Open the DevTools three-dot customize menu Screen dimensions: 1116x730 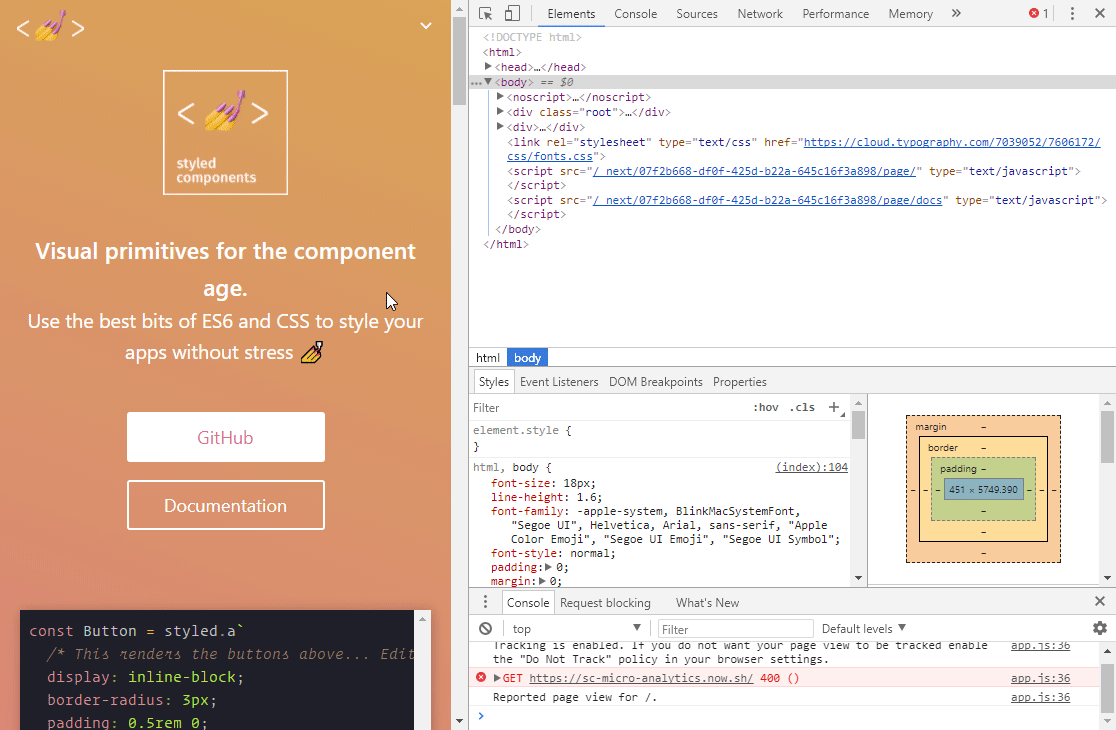coord(1072,14)
